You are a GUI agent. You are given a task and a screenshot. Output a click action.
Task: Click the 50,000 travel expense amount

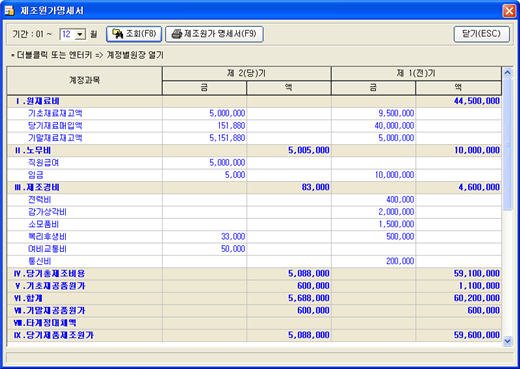pyautogui.click(x=233, y=249)
